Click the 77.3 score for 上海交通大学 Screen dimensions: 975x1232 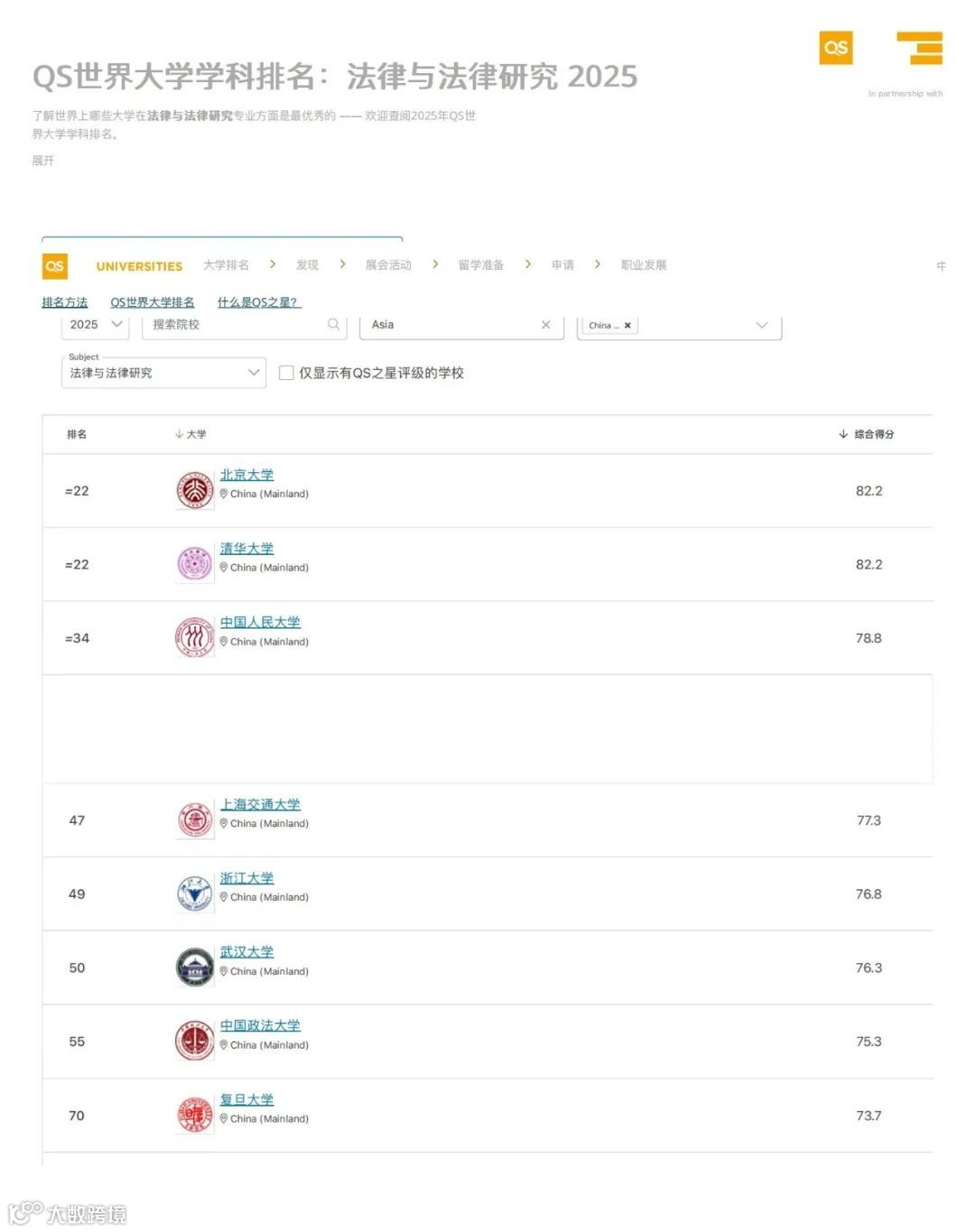pyautogui.click(x=868, y=820)
